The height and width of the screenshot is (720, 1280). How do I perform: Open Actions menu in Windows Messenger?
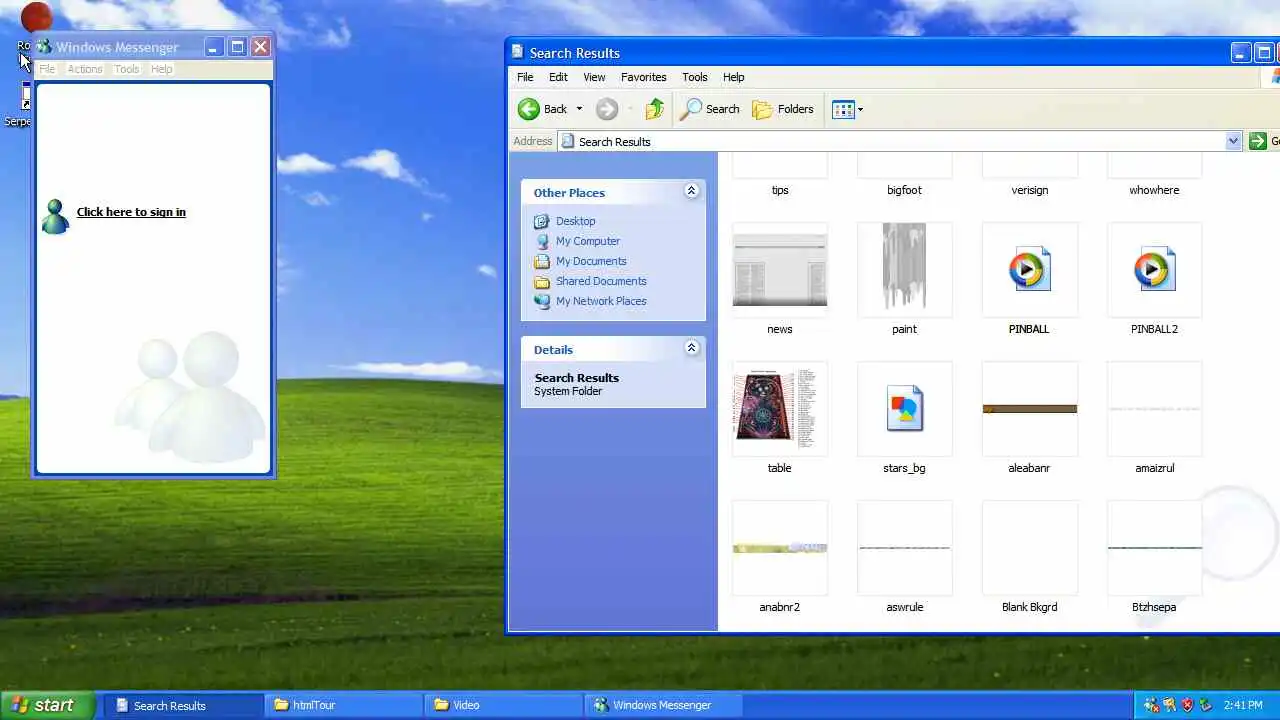85,69
